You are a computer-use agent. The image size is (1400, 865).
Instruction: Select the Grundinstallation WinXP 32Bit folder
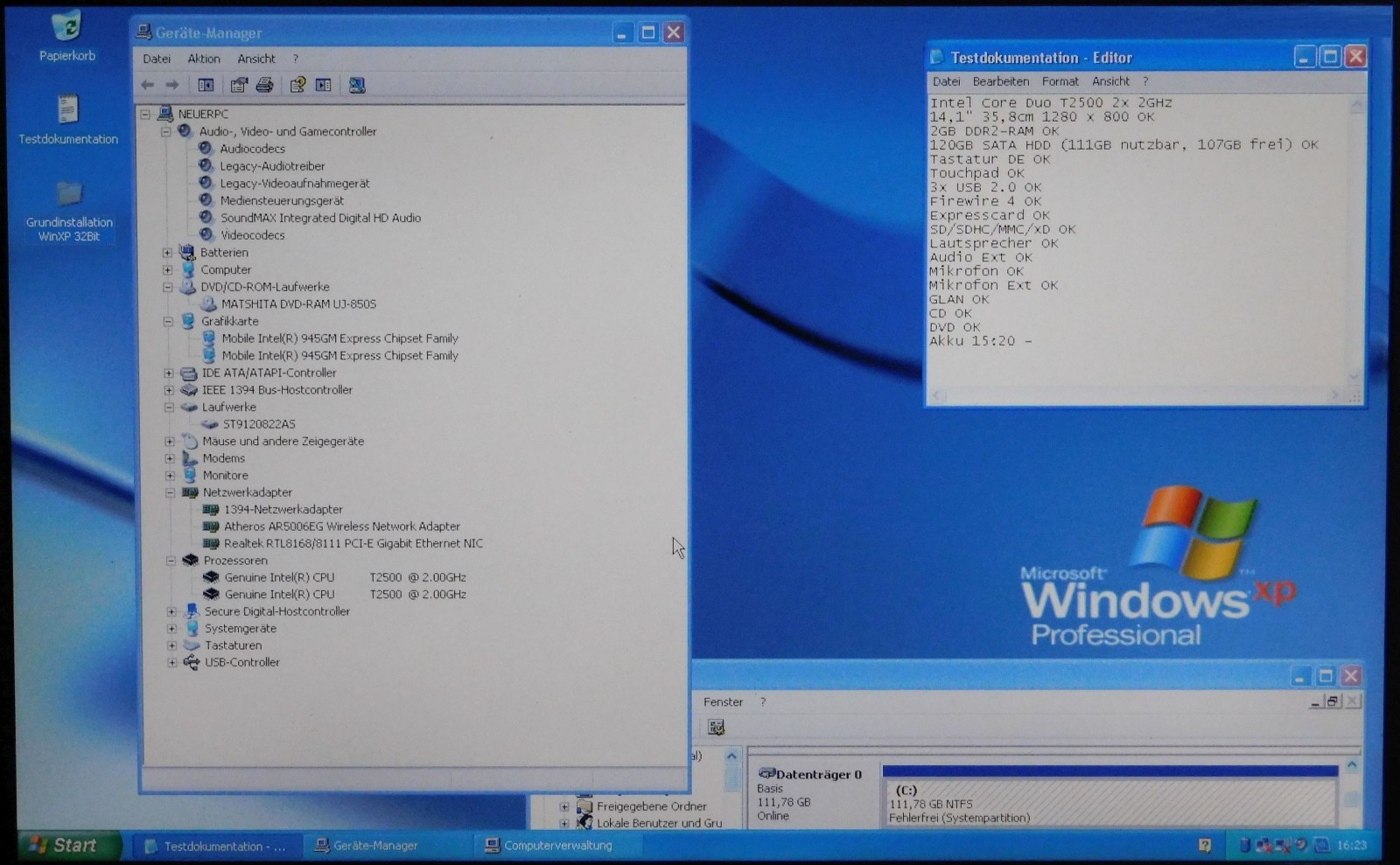[69, 211]
